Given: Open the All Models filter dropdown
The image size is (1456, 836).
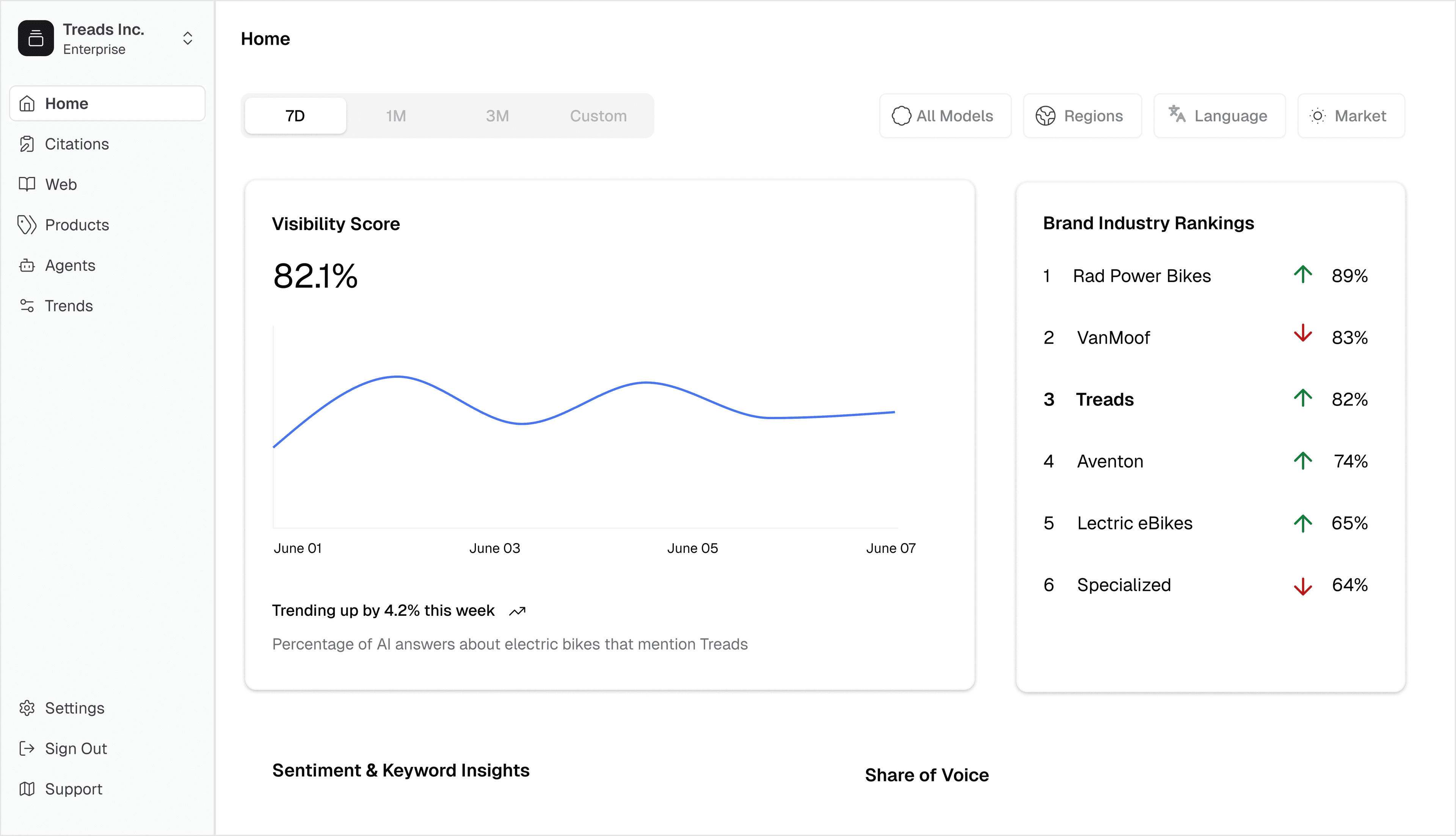Looking at the screenshot, I should point(945,116).
